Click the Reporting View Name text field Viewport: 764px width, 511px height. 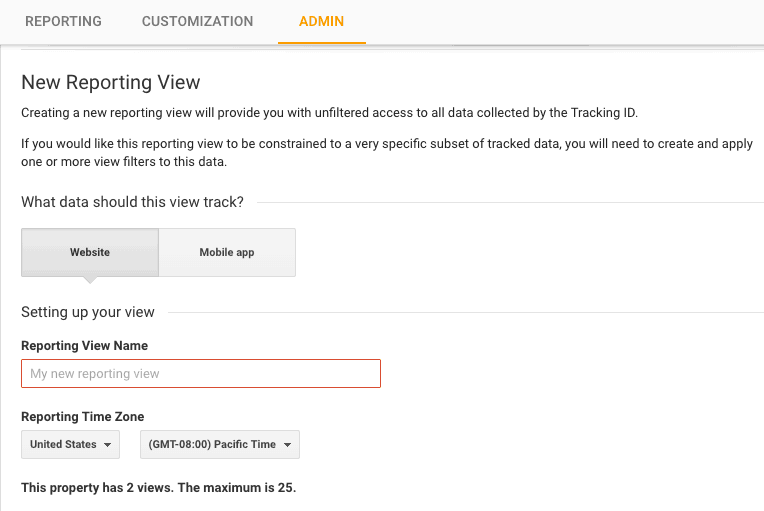pos(201,374)
